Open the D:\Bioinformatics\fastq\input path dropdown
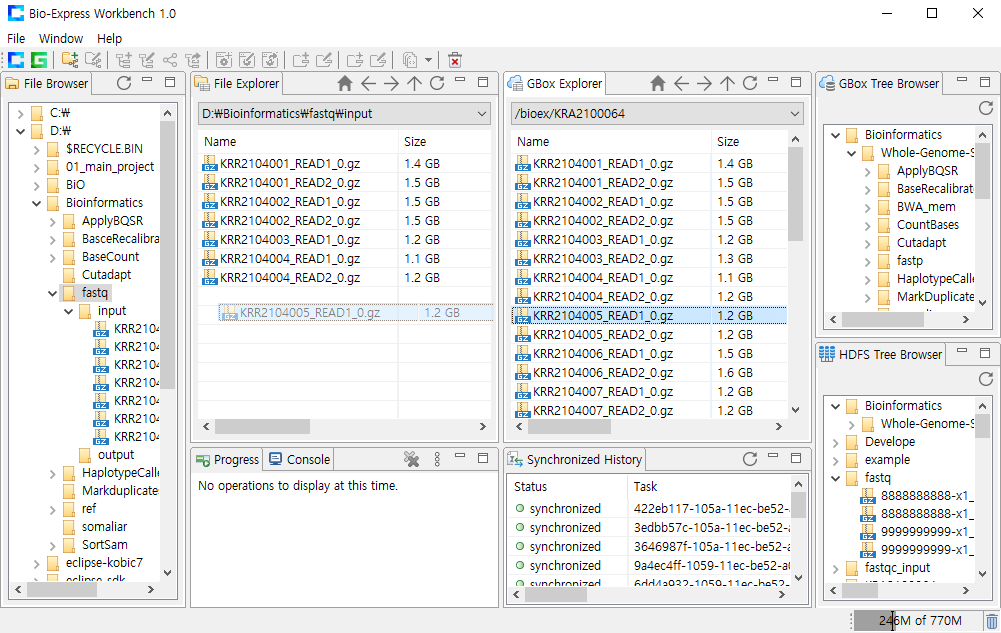Viewport: 1001px width, 633px height. (481, 114)
